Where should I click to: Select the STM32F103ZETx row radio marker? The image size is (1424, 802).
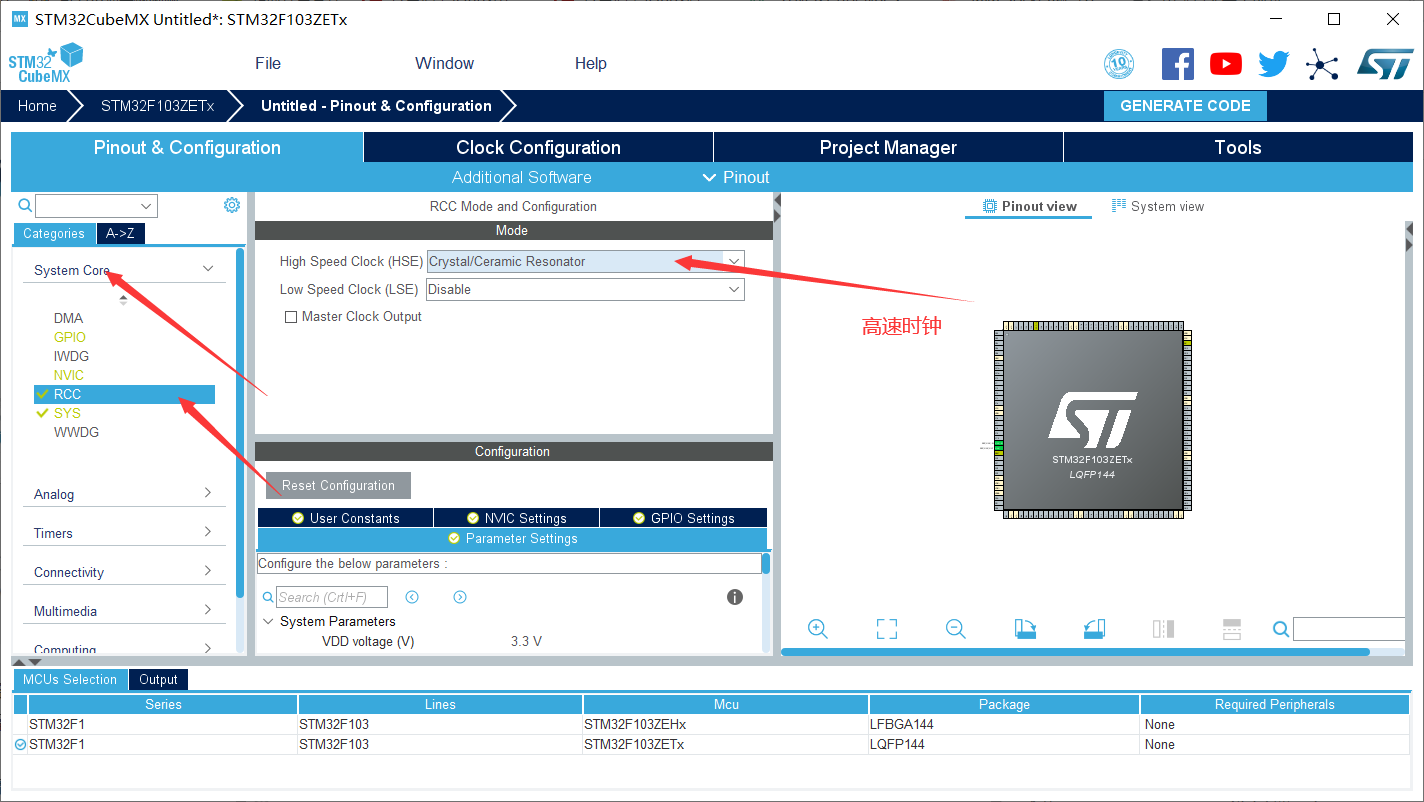coord(20,744)
